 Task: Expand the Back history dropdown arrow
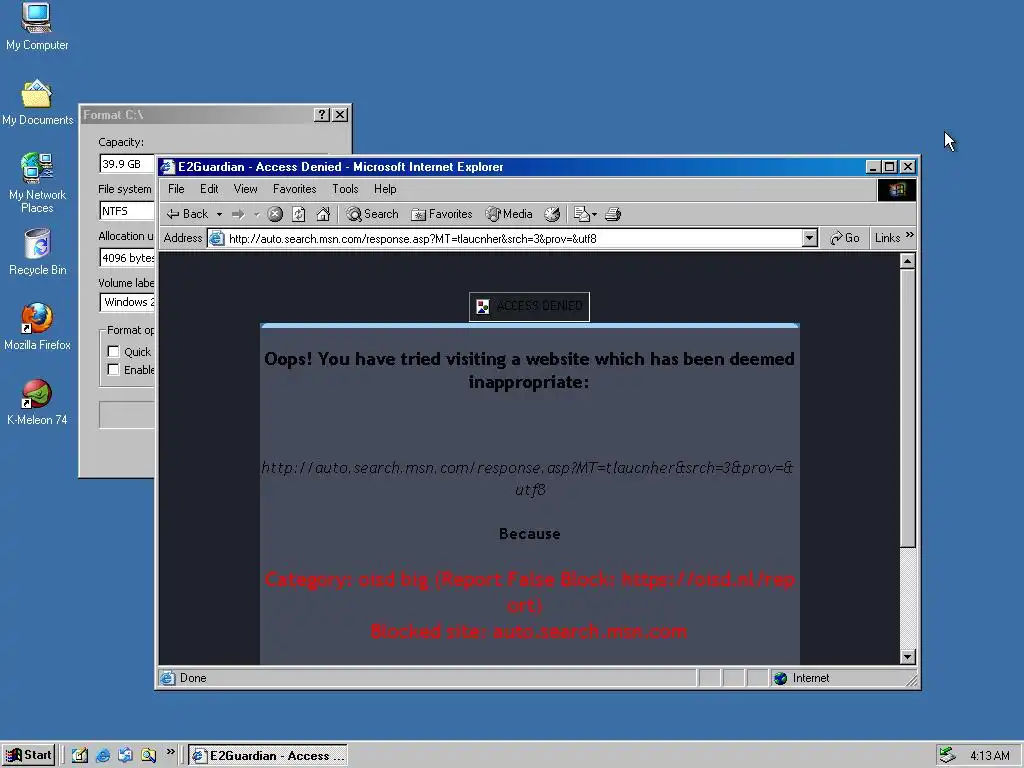click(x=219, y=214)
